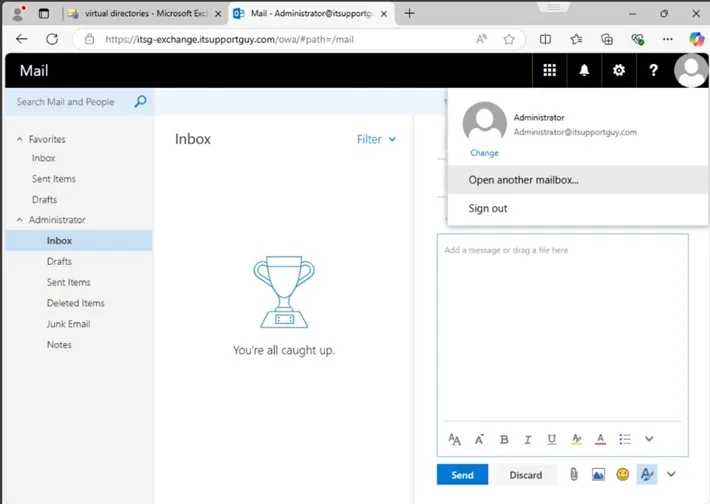
Task: Collapse the Favorites folder group
Action: click(x=19, y=140)
